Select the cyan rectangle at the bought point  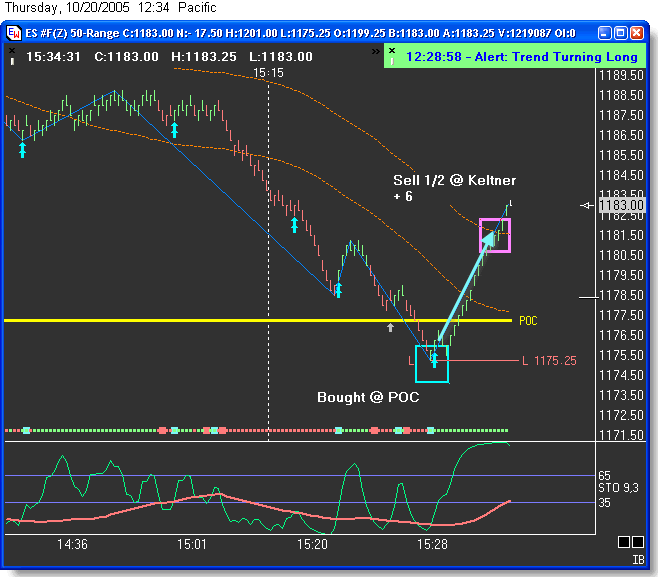(432, 364)
